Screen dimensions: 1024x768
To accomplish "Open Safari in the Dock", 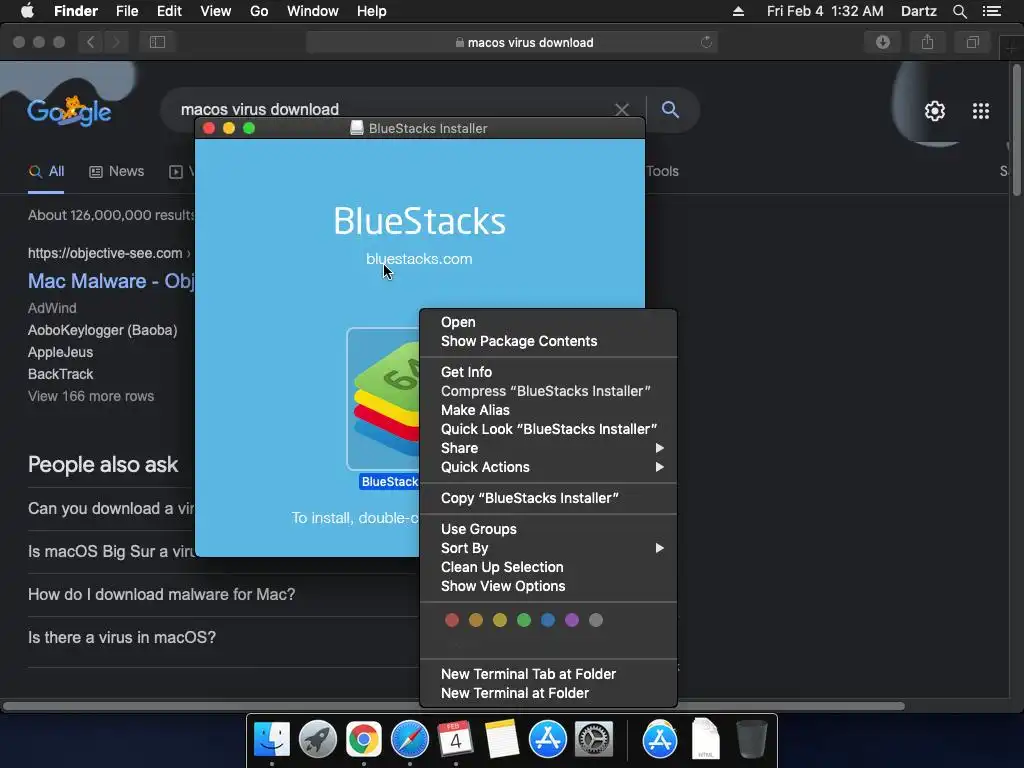I will coord(409,739).
